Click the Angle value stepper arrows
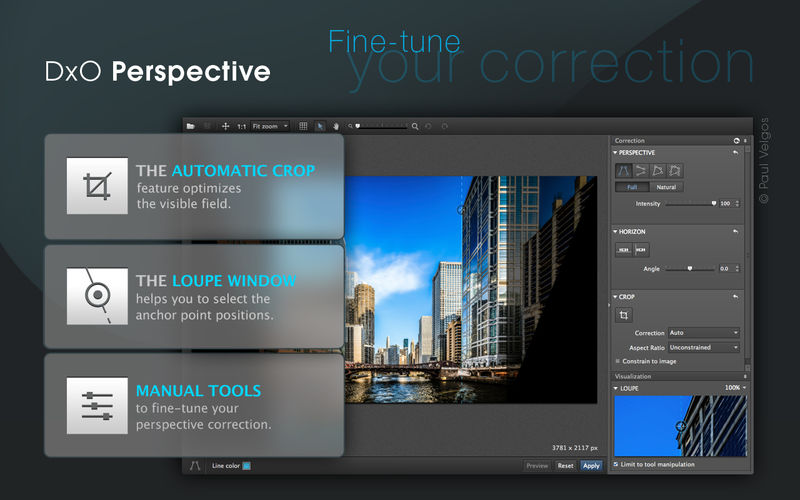This screenshot has width=800, height=500. pyautogui.click(x=738, y=268)
